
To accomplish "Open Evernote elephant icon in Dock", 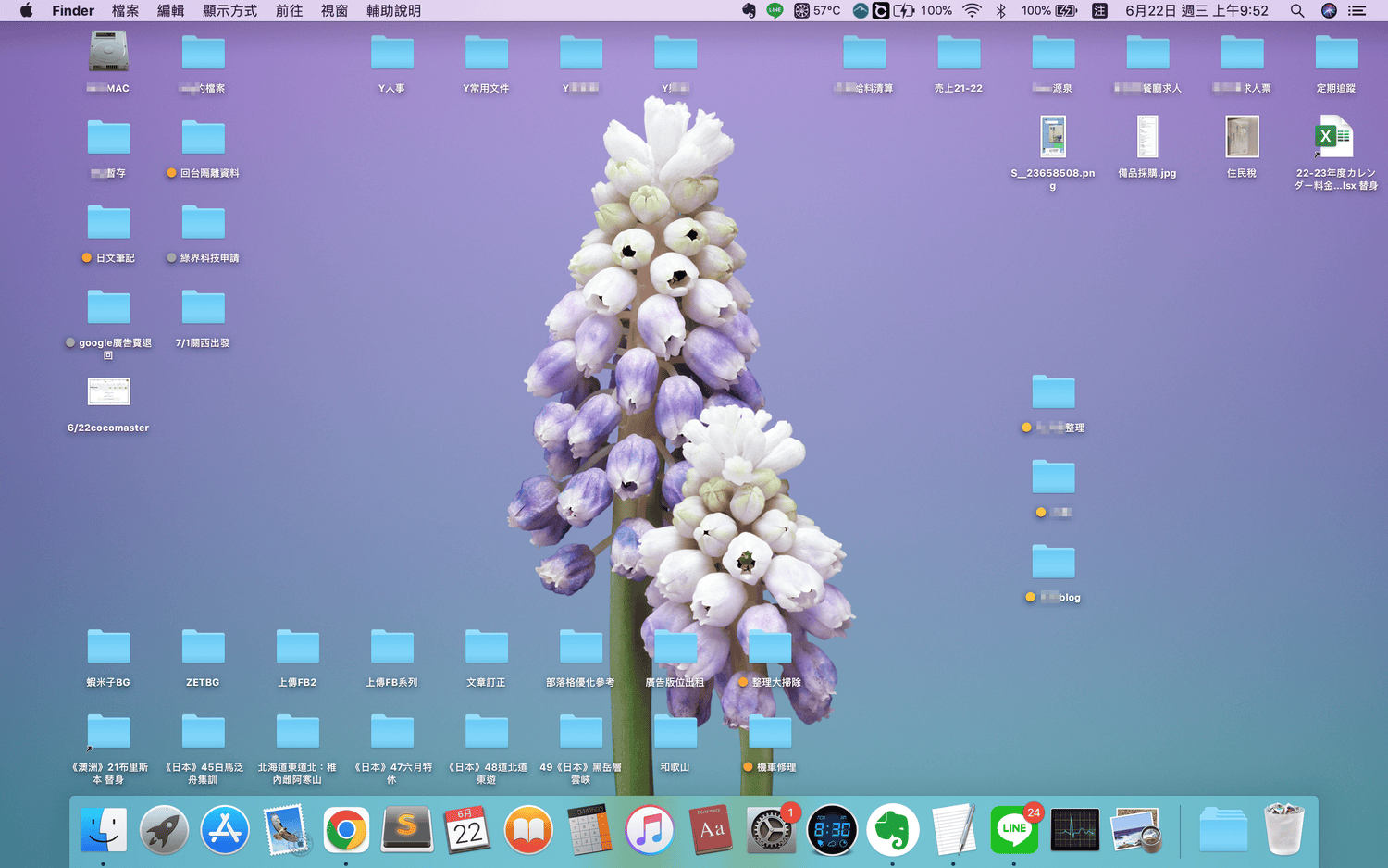I will [892, 830].
